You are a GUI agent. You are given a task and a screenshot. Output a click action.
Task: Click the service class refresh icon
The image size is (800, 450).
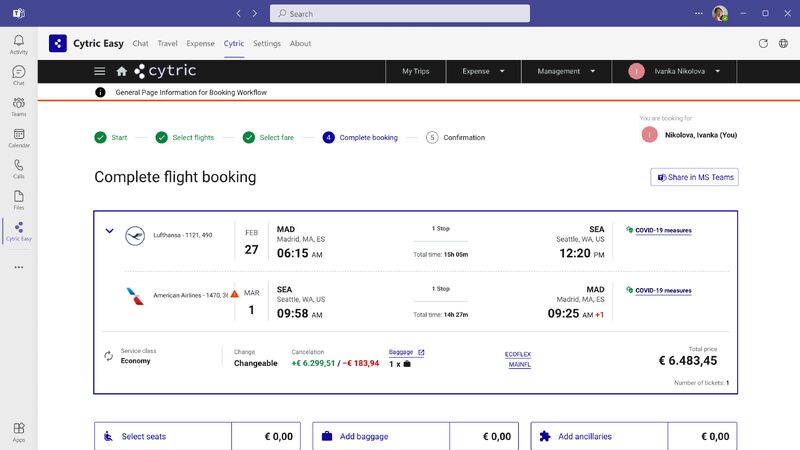108,356
